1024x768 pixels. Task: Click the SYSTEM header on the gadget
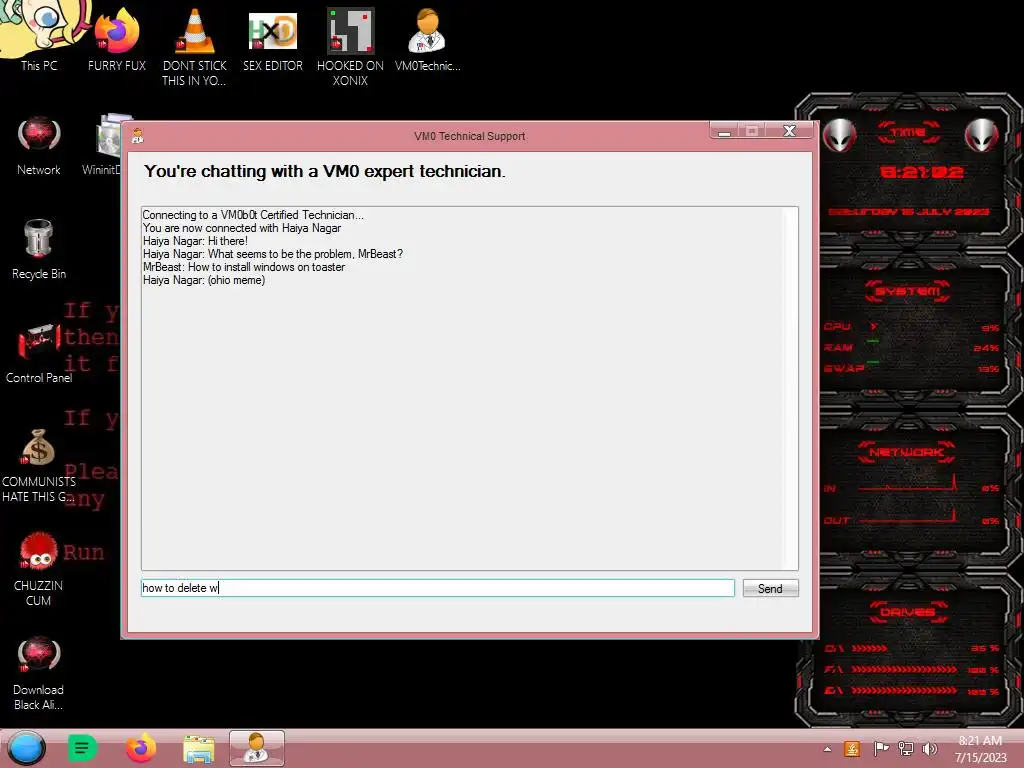[x=908, y=291]
